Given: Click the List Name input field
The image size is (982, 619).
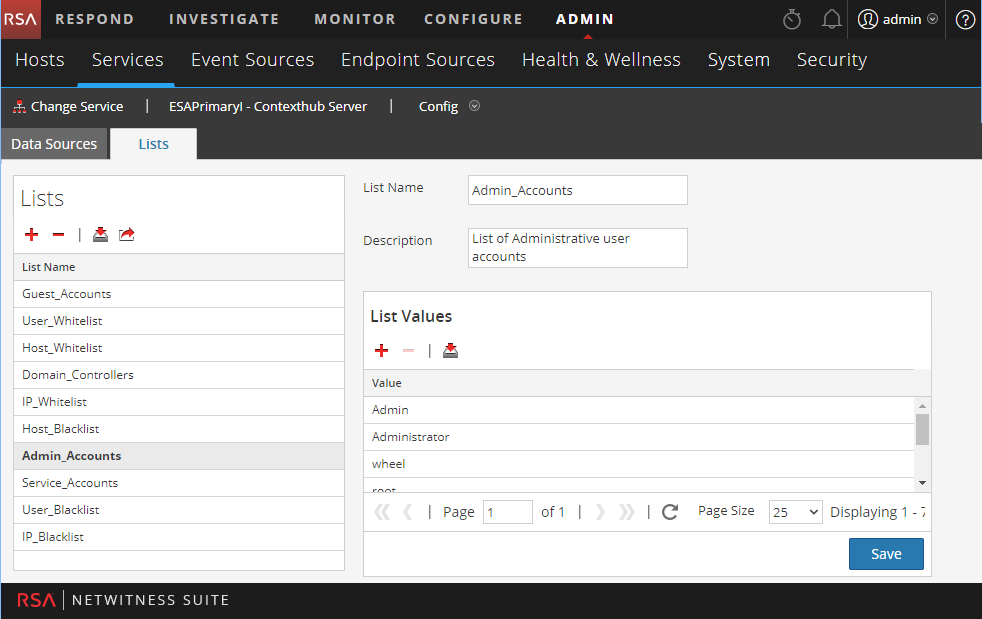Looking at the screenshot, I should tap(577, 190).
